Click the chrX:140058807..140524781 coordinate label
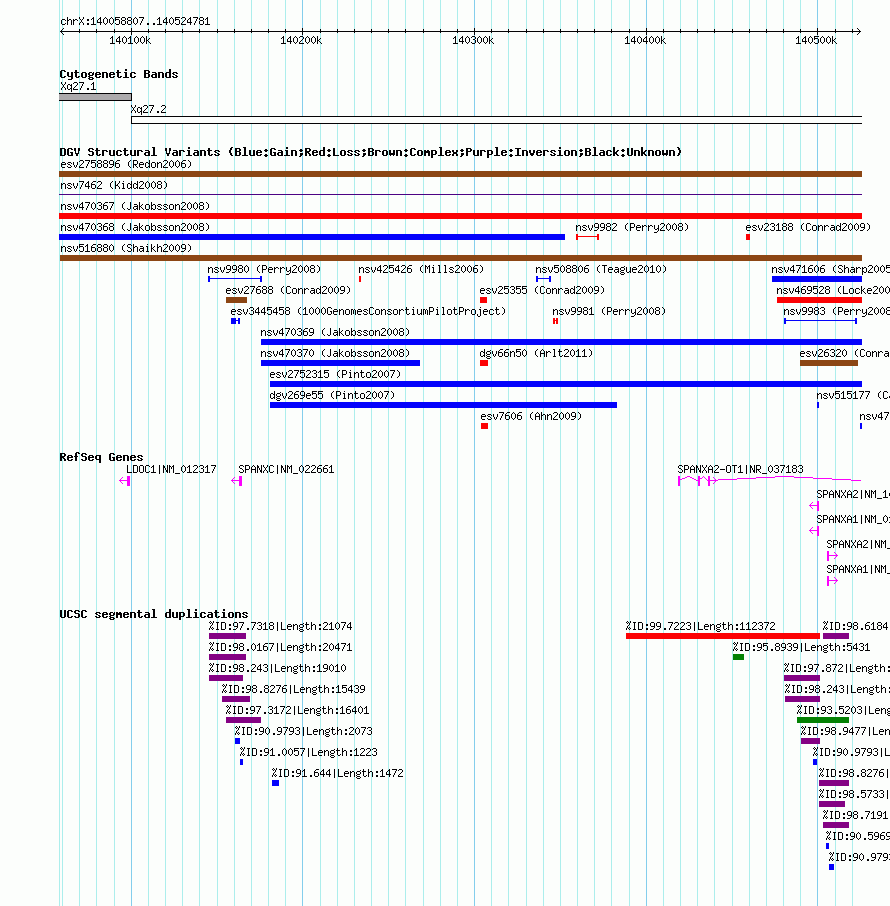Image resolution: width=890 pixels, height=906 pixels. coord(135,21)
